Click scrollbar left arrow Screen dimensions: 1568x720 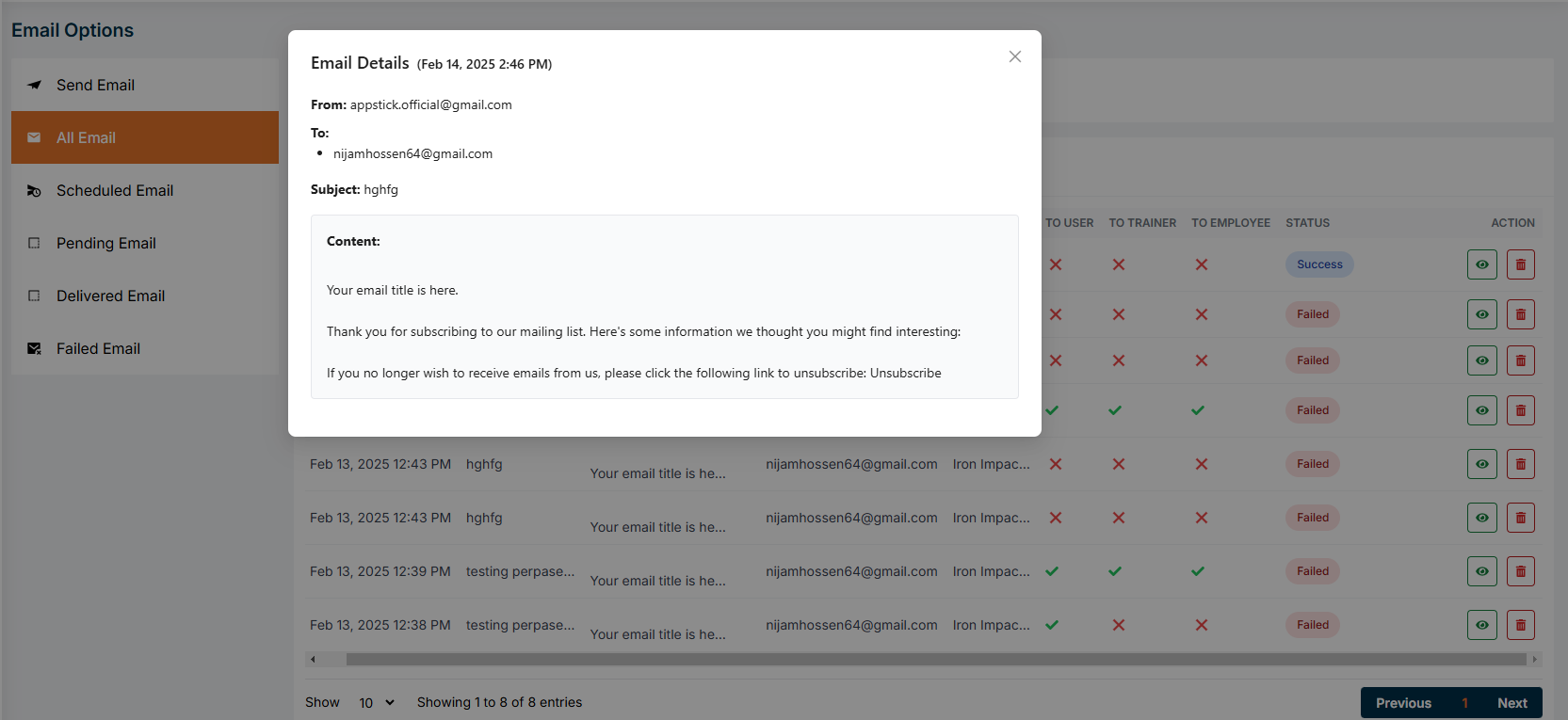[x=313, y=660]
